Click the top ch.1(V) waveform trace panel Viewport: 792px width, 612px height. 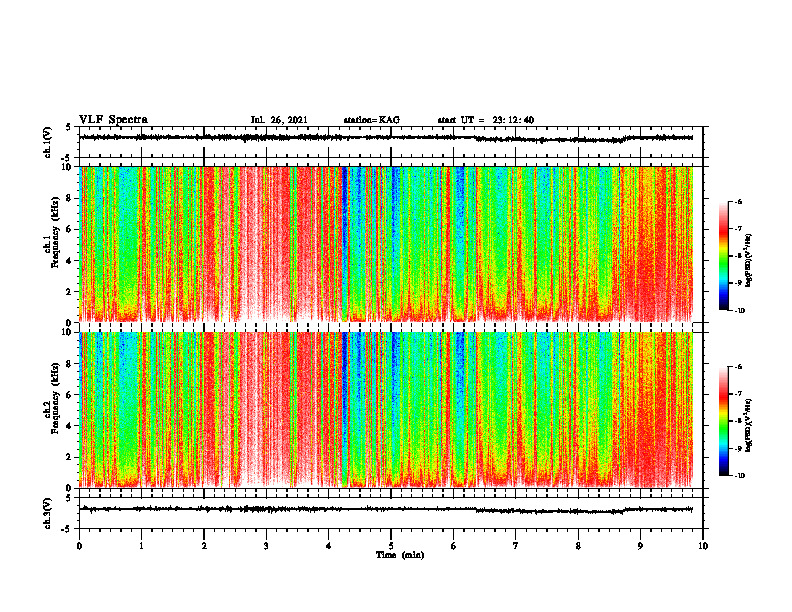point(391,142)
